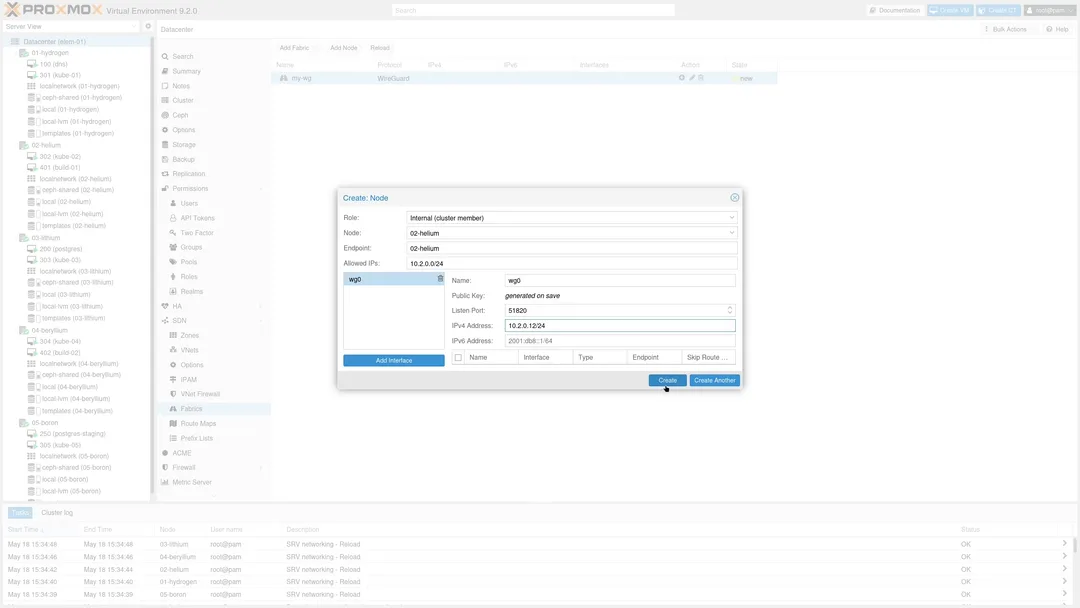The width and height of the screenshot is (1080, 608).
Task: Open API Tokens key icon
Action: coord(173,218)
